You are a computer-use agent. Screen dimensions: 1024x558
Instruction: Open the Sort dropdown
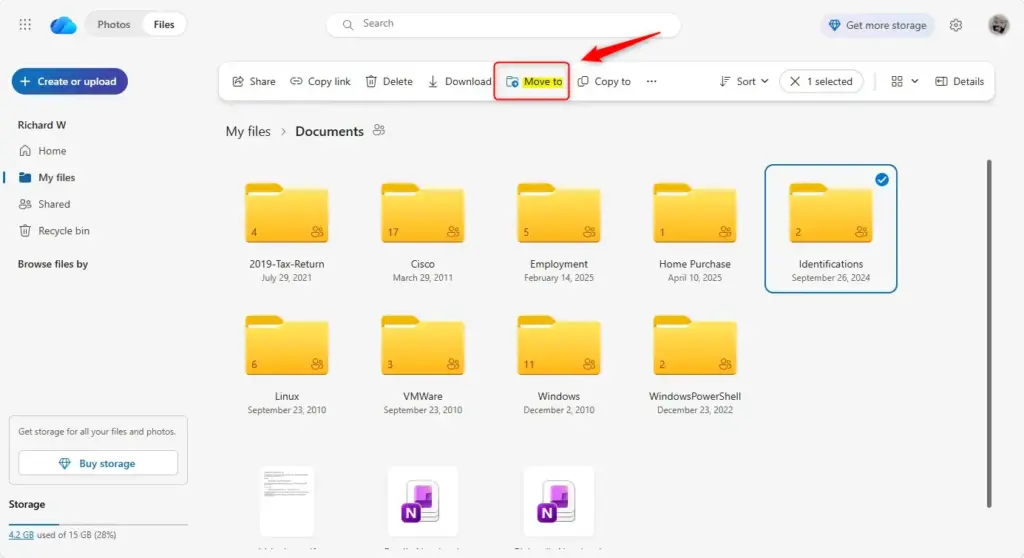(744, 81)
